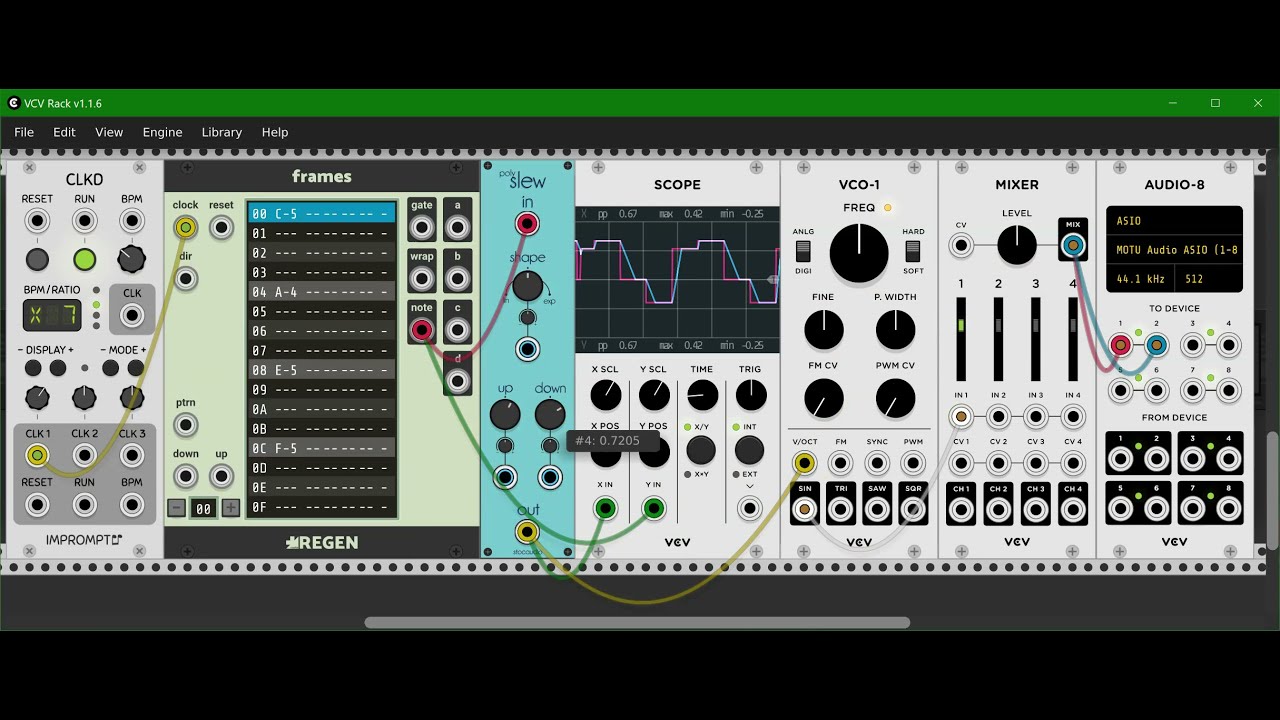Click the frames reset input jack
The width and height of the screenshot is (1280, 720).
click(221, 228)
